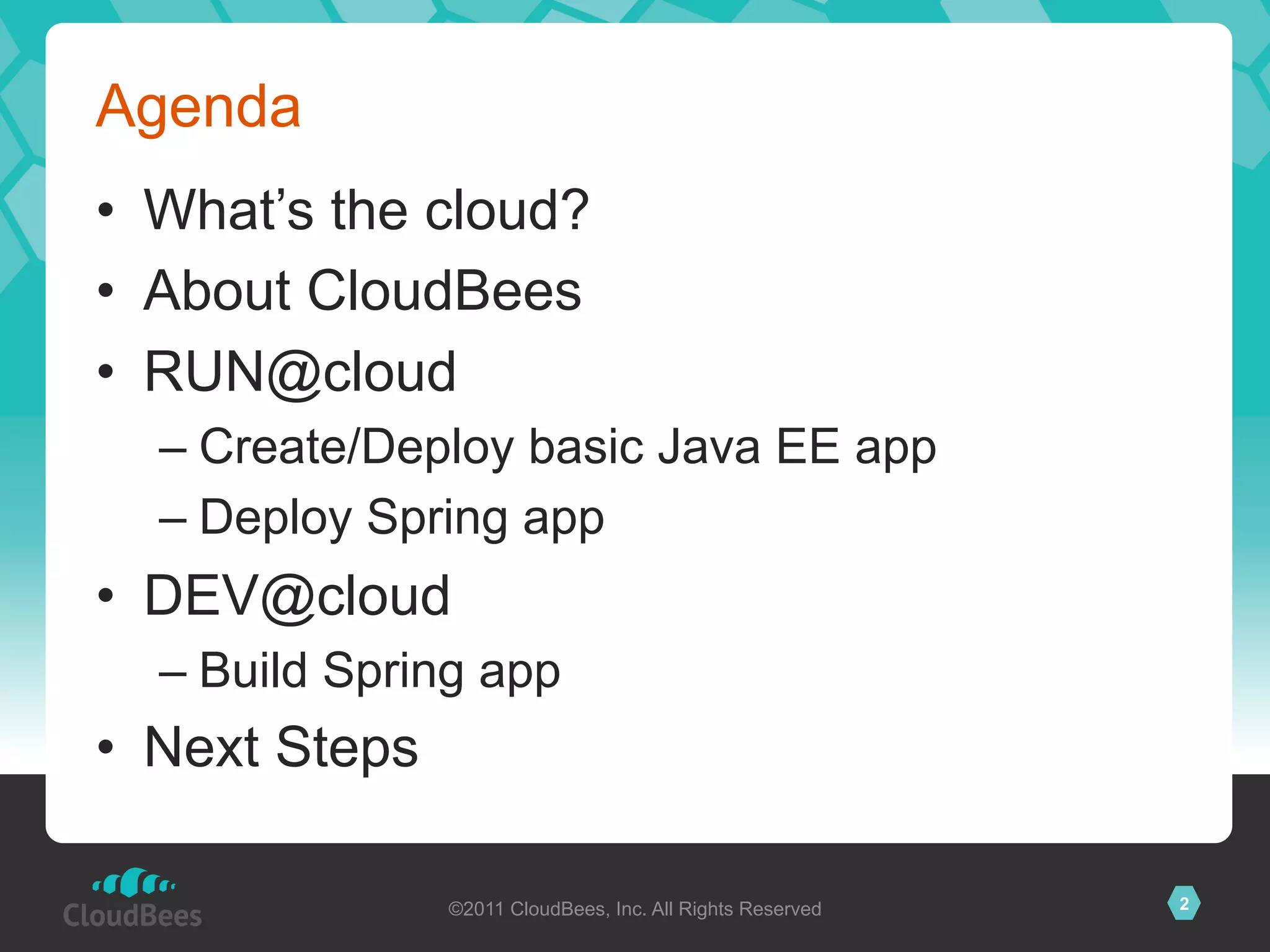Viewport: 1270px width, 952px height.
Task: Click the CloudBees cloud logo icon
Action: click(x=133, y=883)
